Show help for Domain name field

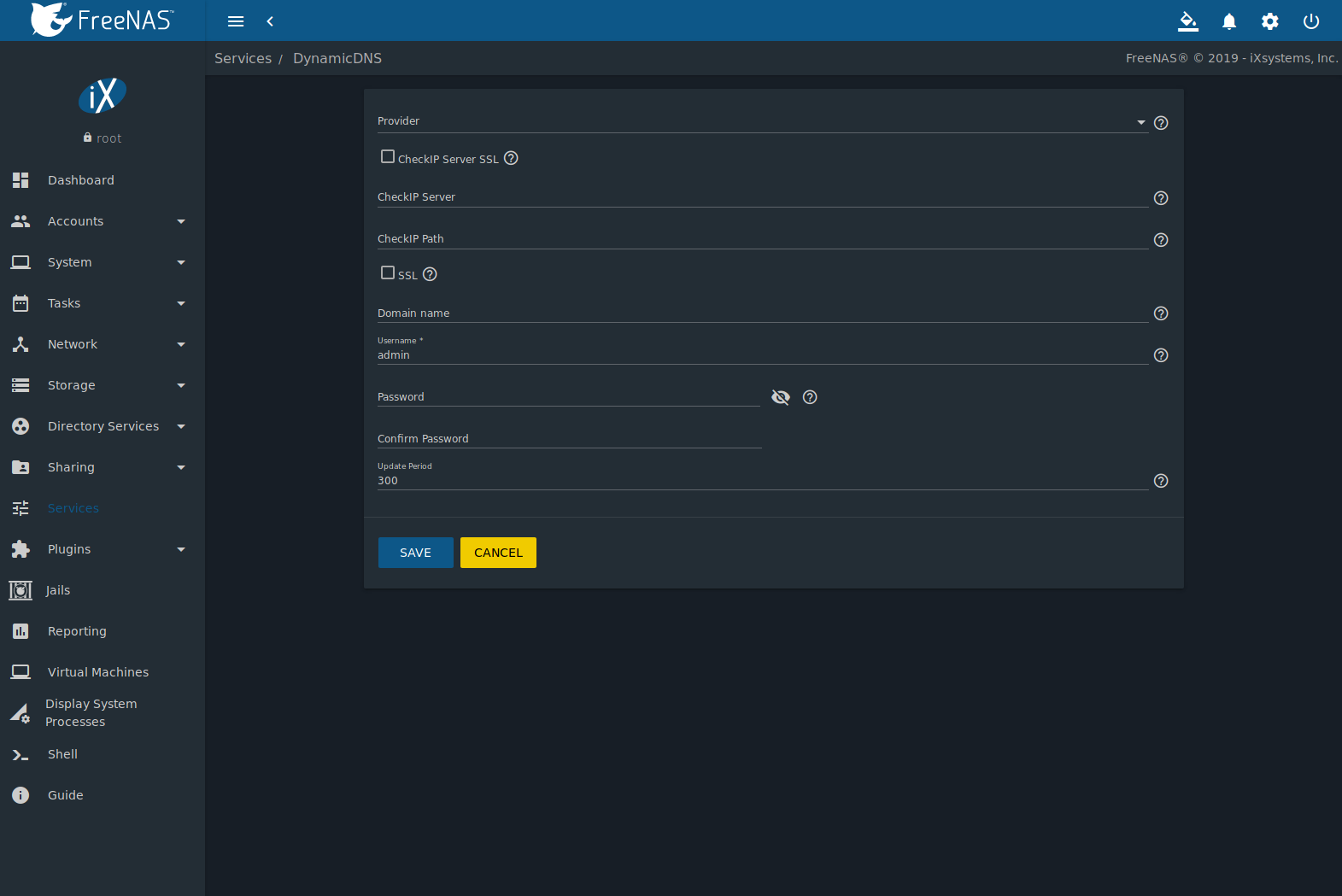pyautogui.click(x=1161, y=313)
